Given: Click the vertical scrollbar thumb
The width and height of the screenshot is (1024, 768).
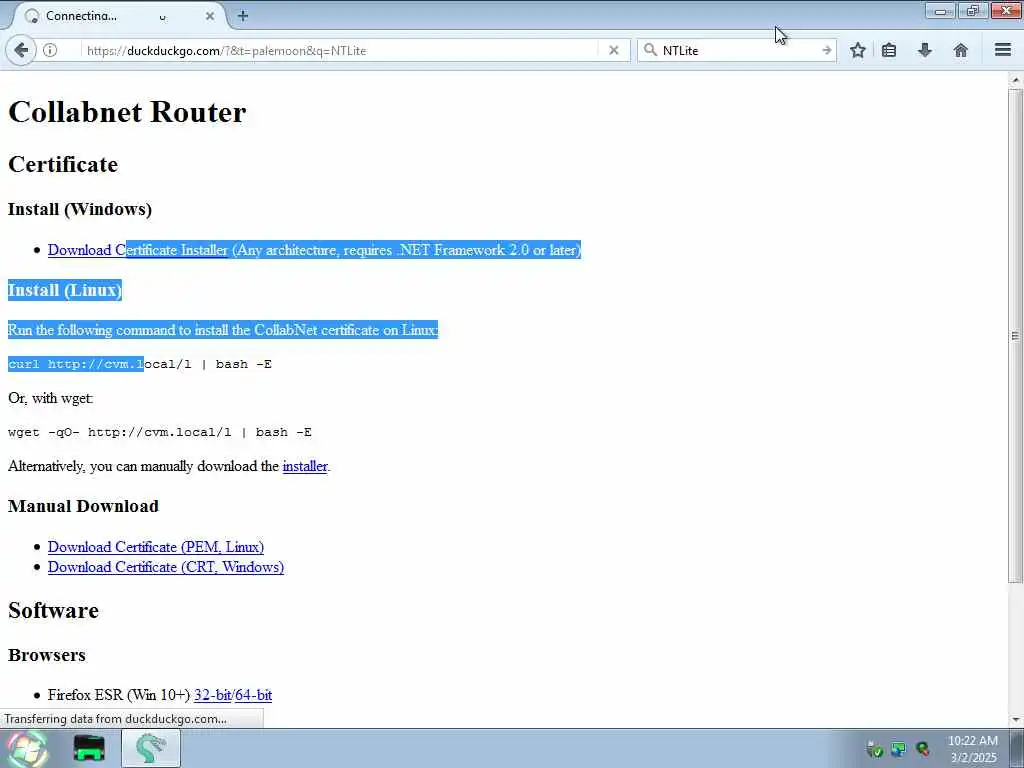Looking at the screenshot, I should [1016, 336].
